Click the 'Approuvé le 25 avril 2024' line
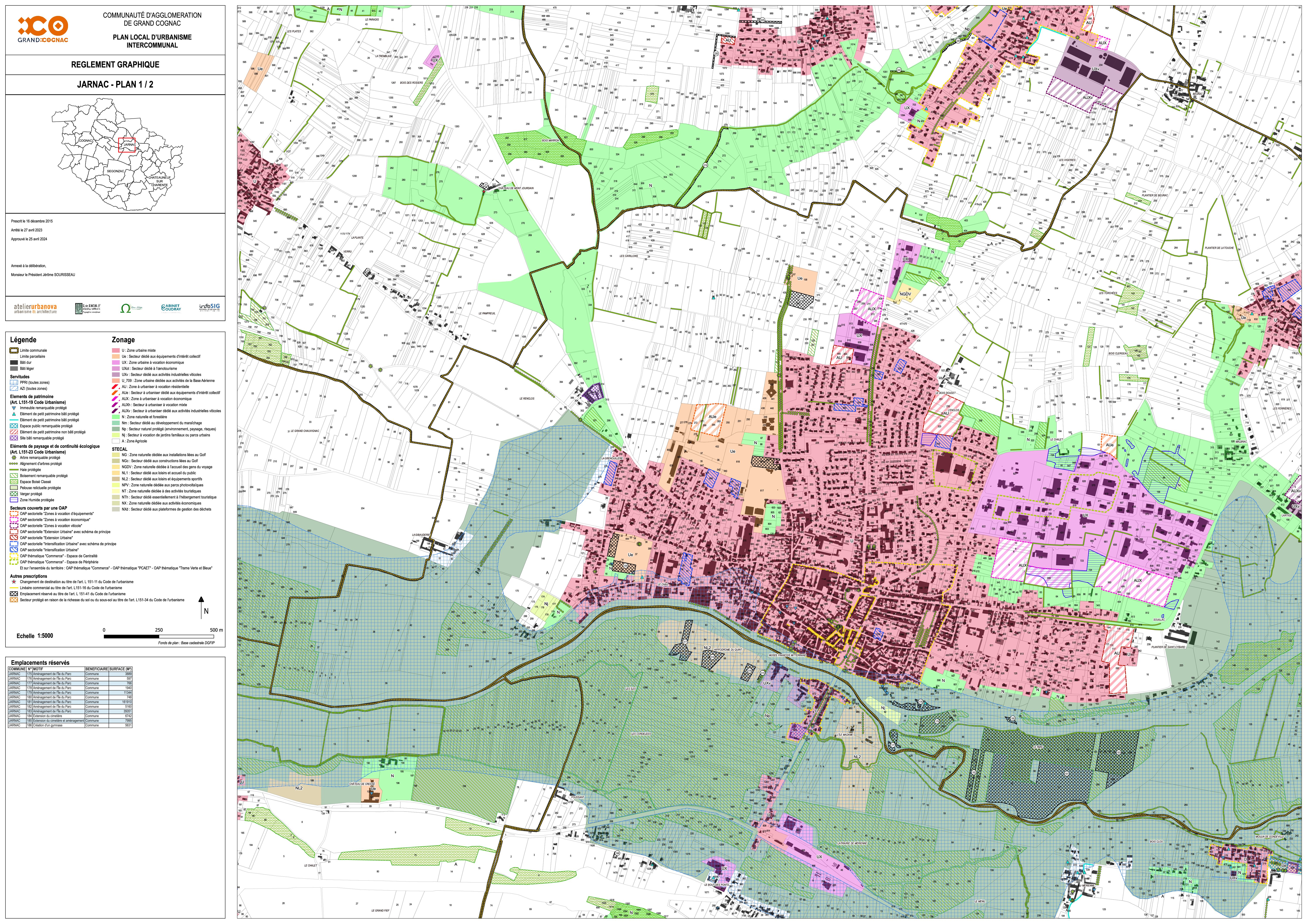 [29, 239]
